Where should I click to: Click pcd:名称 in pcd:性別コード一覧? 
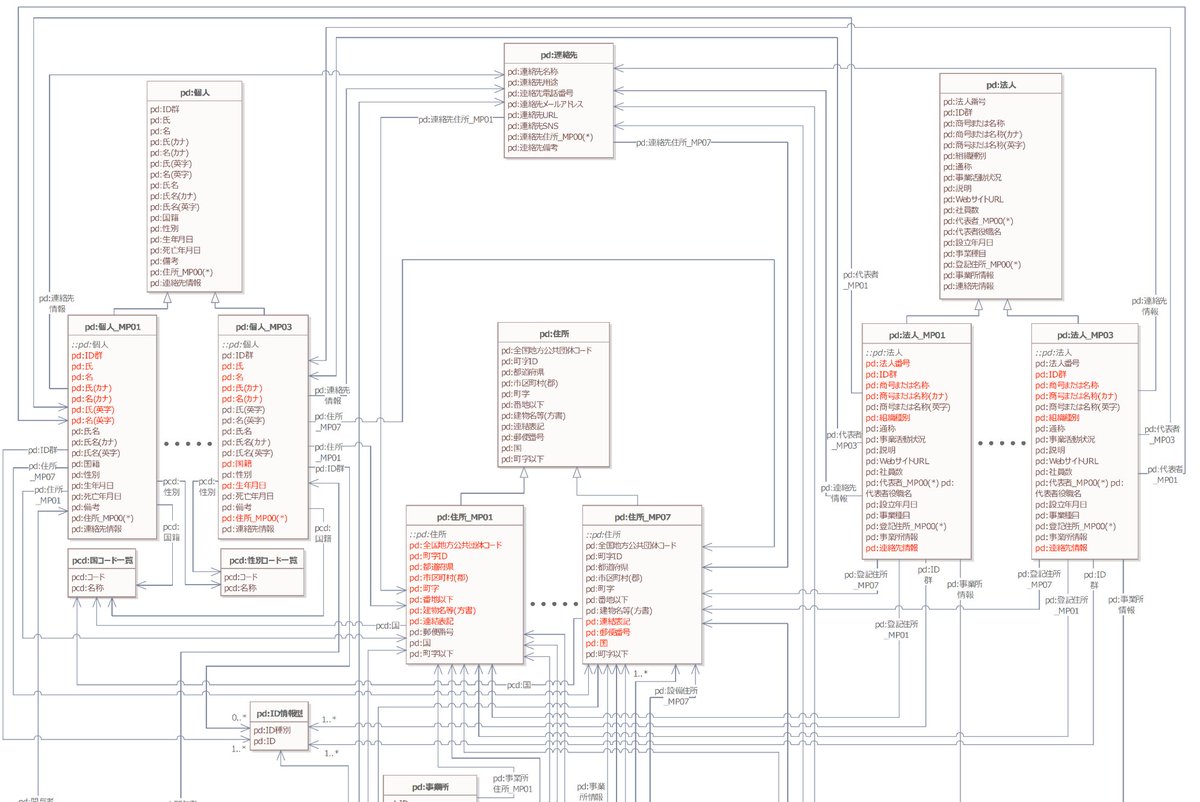coord(240,588)
